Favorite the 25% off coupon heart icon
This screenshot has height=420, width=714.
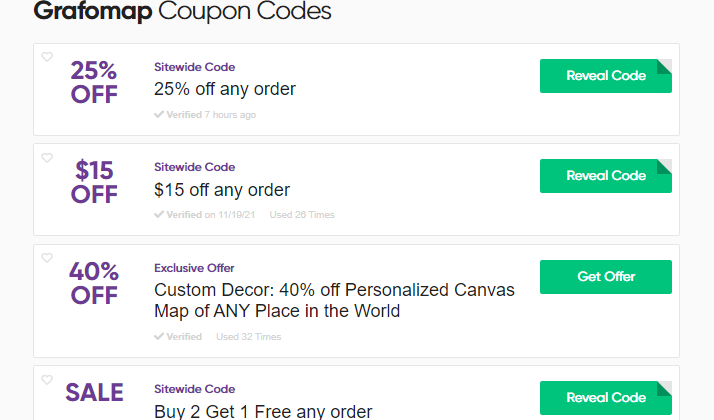47,57
